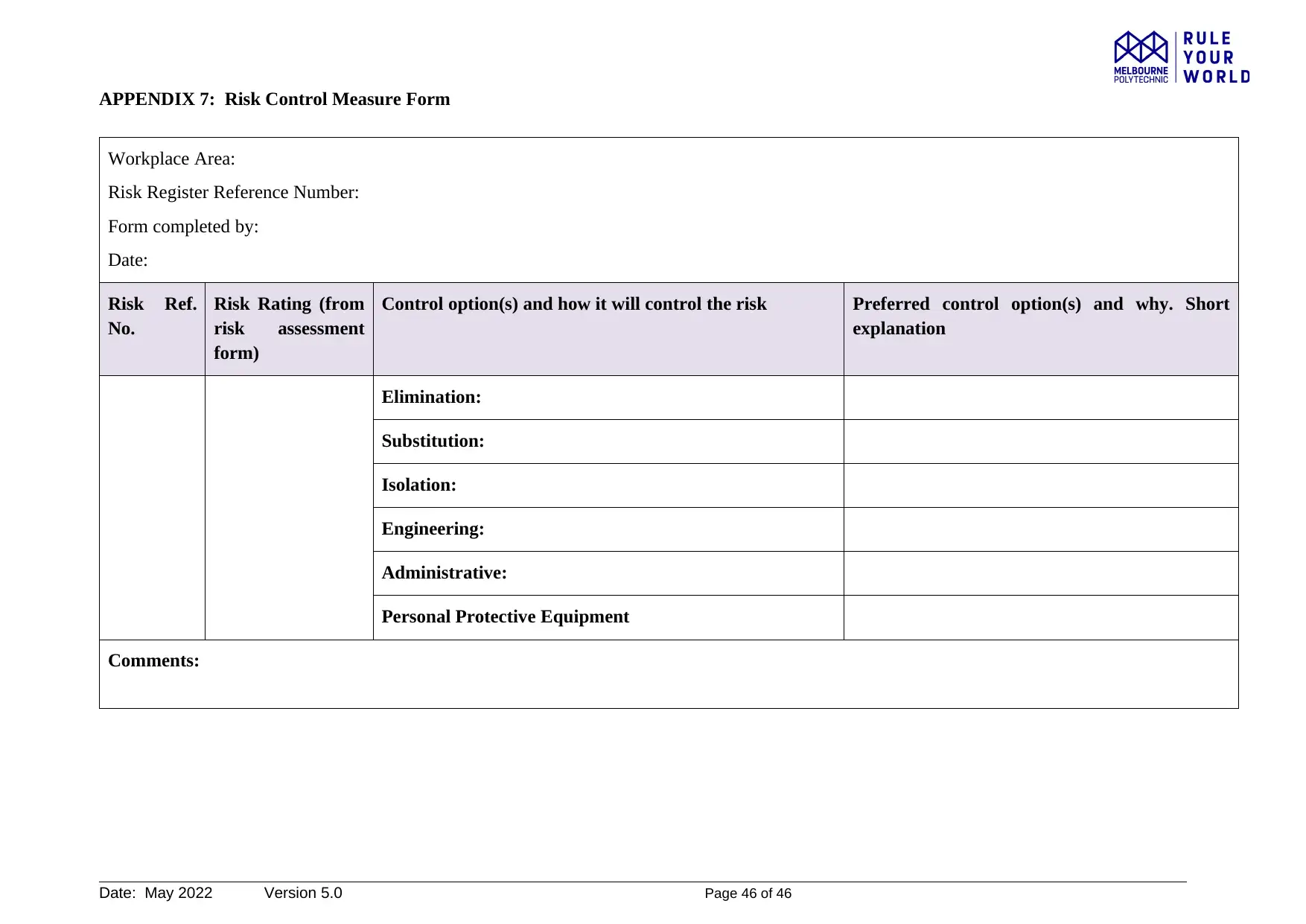Click the footer text 'Version 5.0'
Screen dimensions: 1306x924
[x=303, y=893]
